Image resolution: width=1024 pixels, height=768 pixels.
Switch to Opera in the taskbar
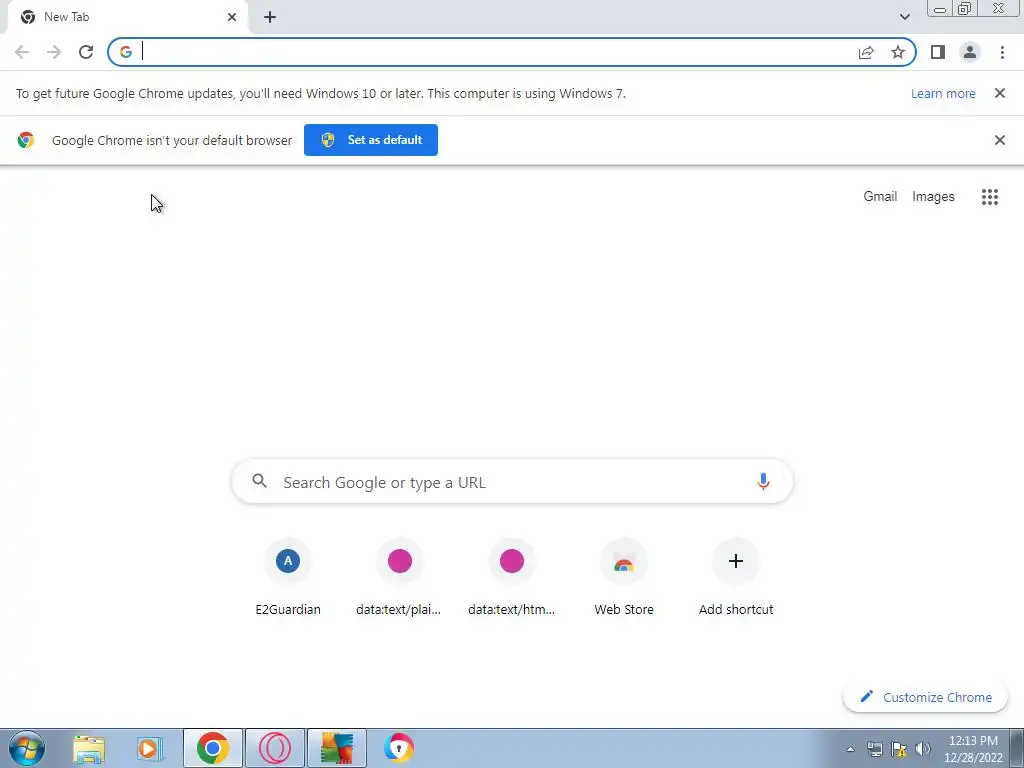274,748
